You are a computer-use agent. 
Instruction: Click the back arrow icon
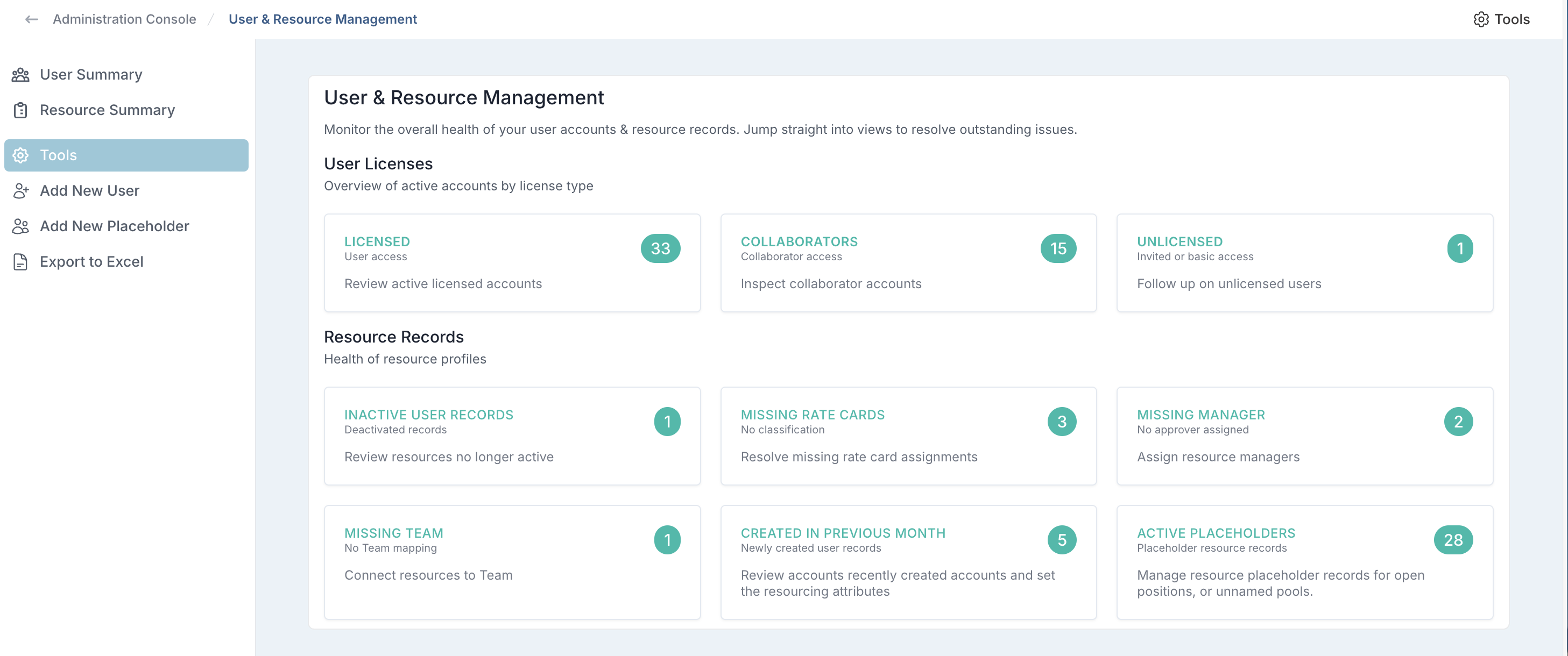31,19
